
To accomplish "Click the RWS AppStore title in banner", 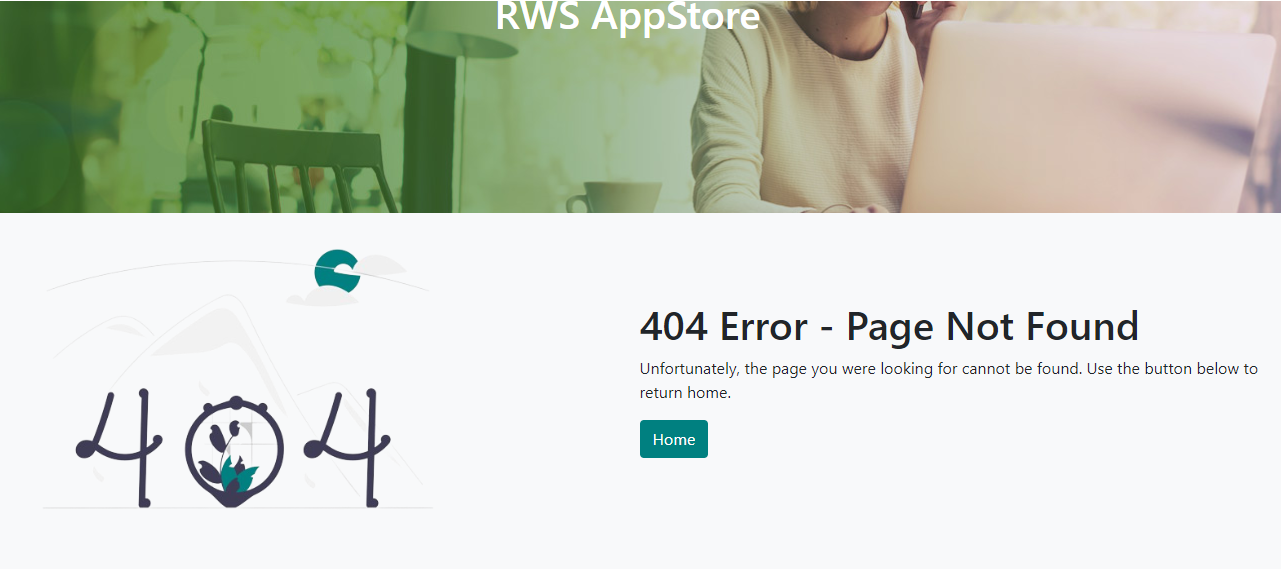I will (627, 16).
